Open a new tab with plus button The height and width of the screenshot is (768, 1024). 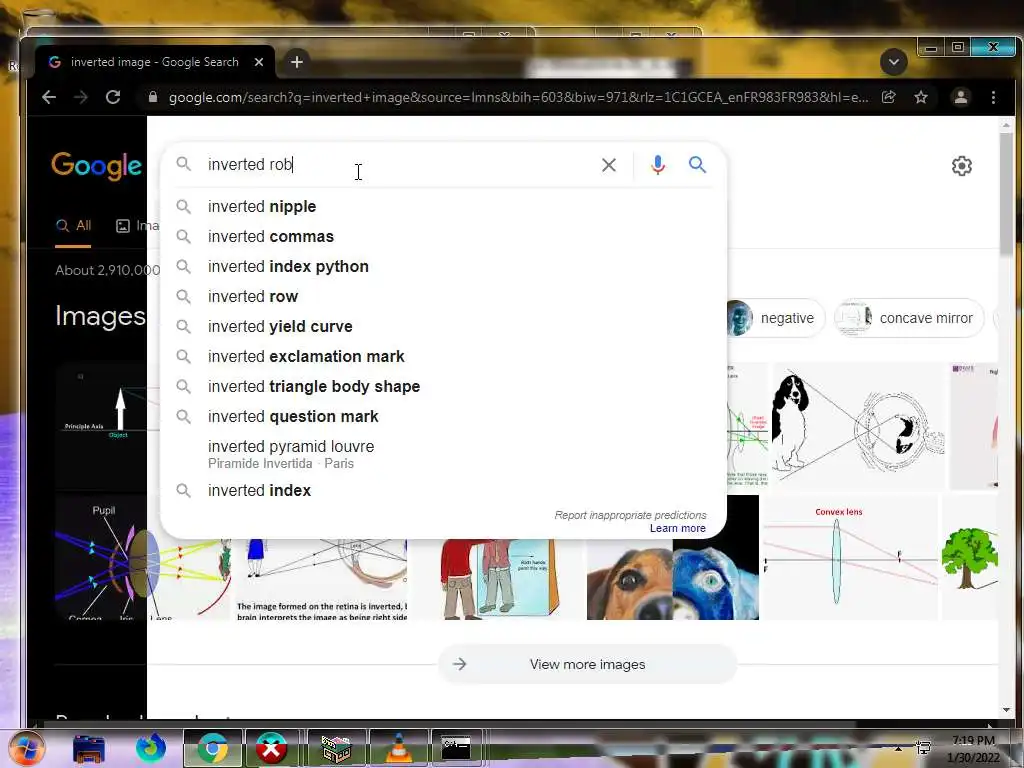coord(297,62)
